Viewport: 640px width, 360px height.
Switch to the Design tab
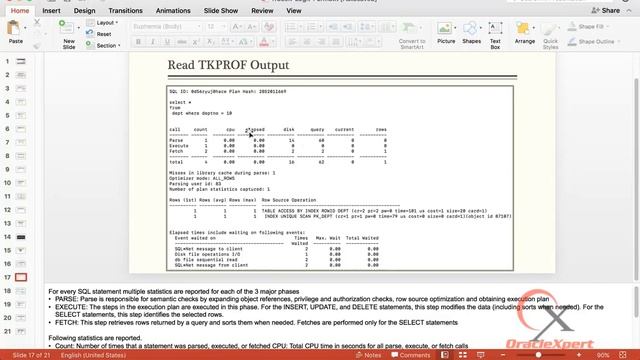[x=84, y=11]
